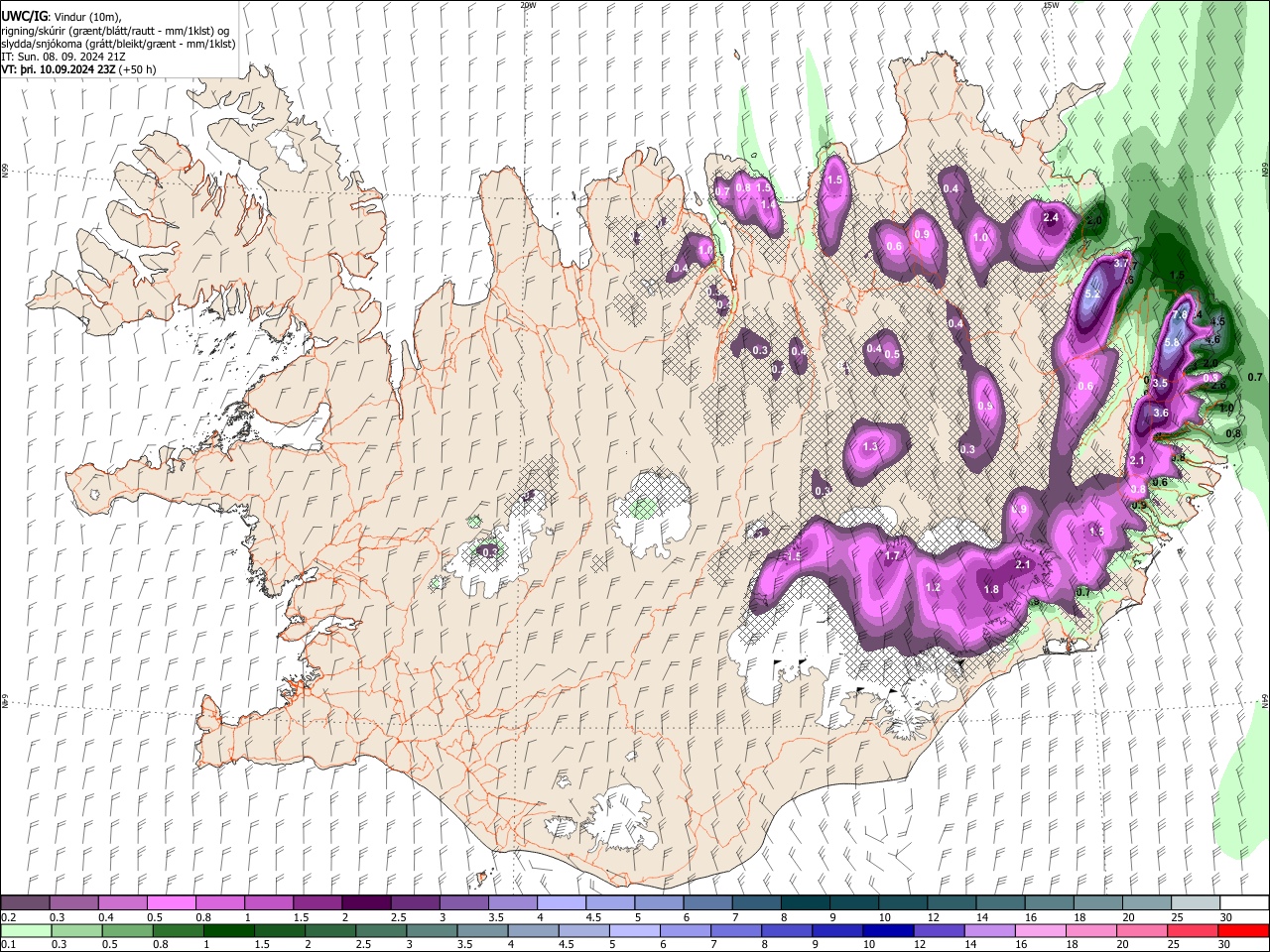Pick the violet 12 rain swatch
1270x952 pixels.
click(938, 930)
